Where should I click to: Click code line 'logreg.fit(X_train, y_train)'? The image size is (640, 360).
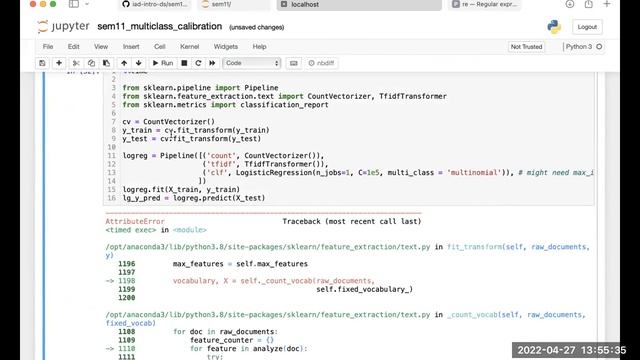pyautogui.click(x=181, y=189)
